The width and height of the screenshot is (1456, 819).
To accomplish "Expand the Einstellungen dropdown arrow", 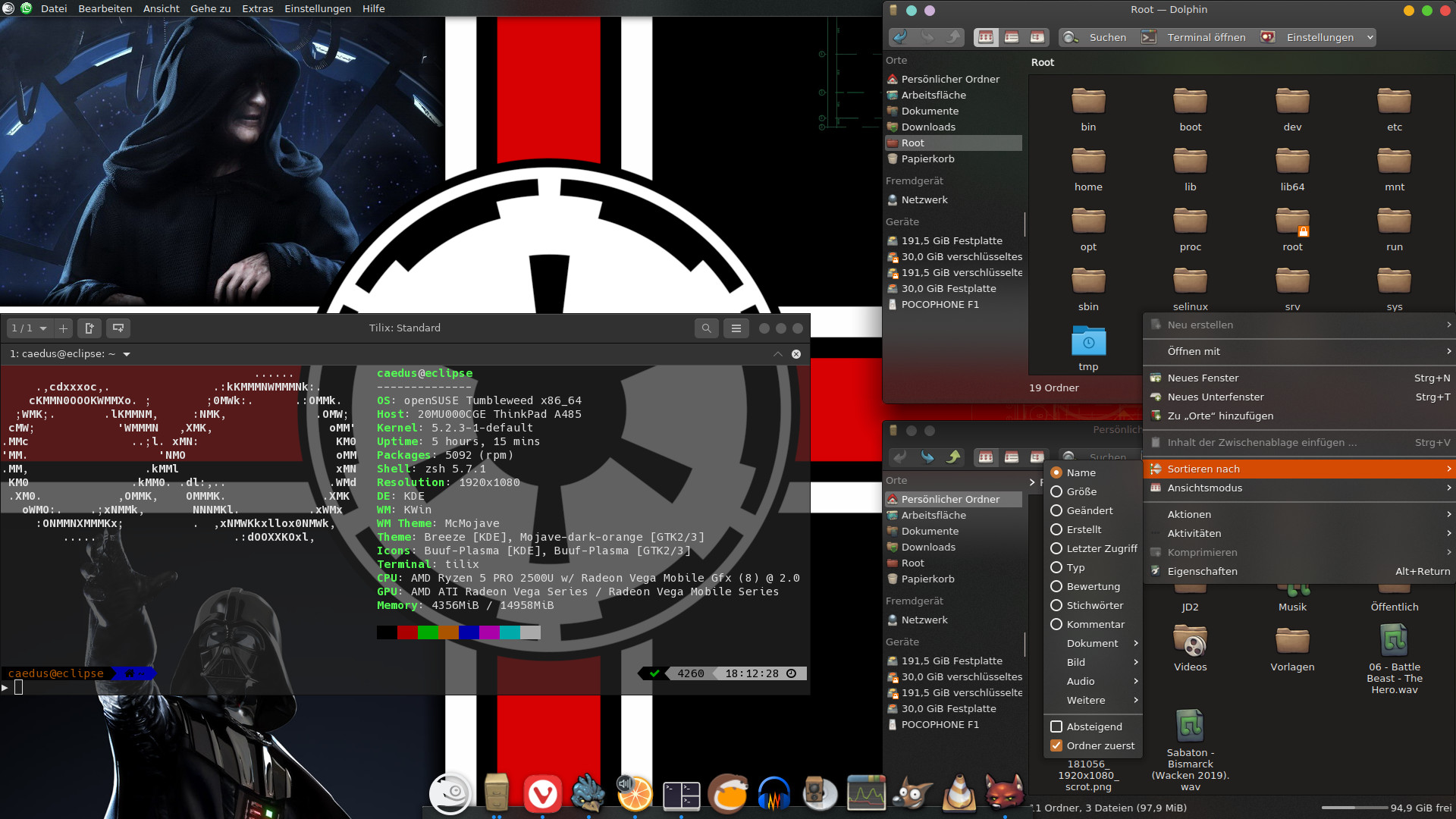I will [1370, 37].
